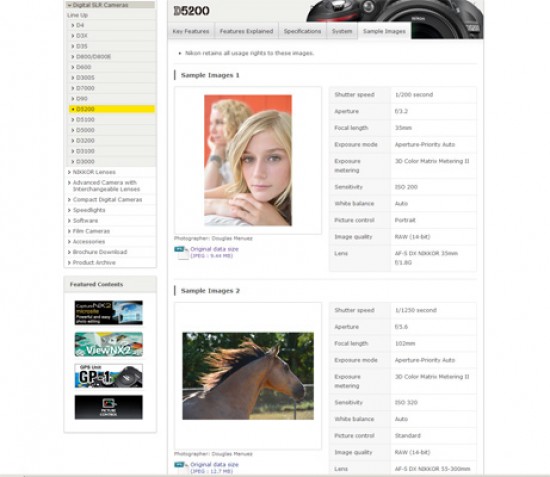Viewport: 550px width, 477px height.
Task: Expand the Speedlights category
Action: tap(89, 210)
